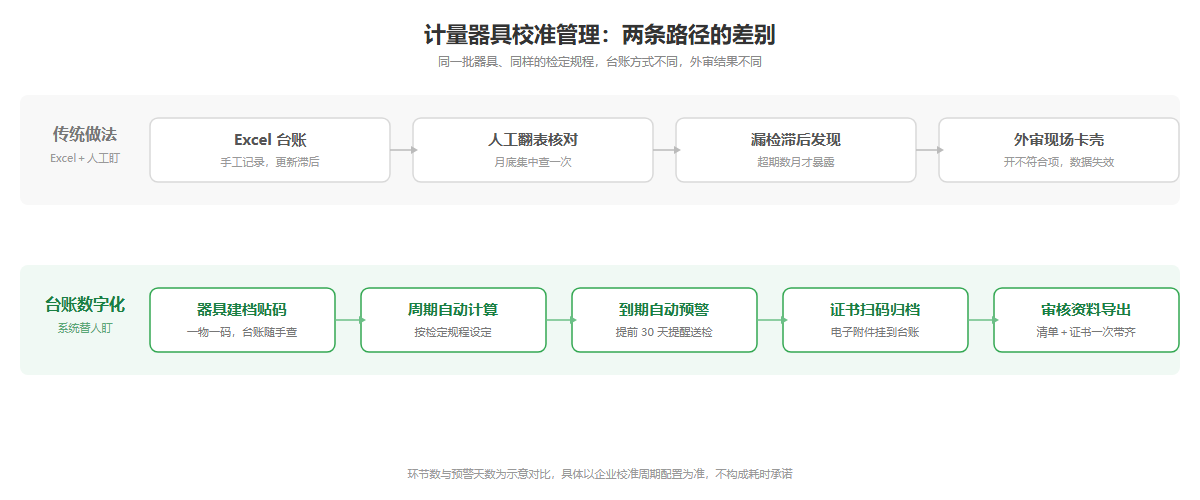1200x500 pixels.
Task: Click the text 一物一码，台账随手查
Action: (242, 332)
